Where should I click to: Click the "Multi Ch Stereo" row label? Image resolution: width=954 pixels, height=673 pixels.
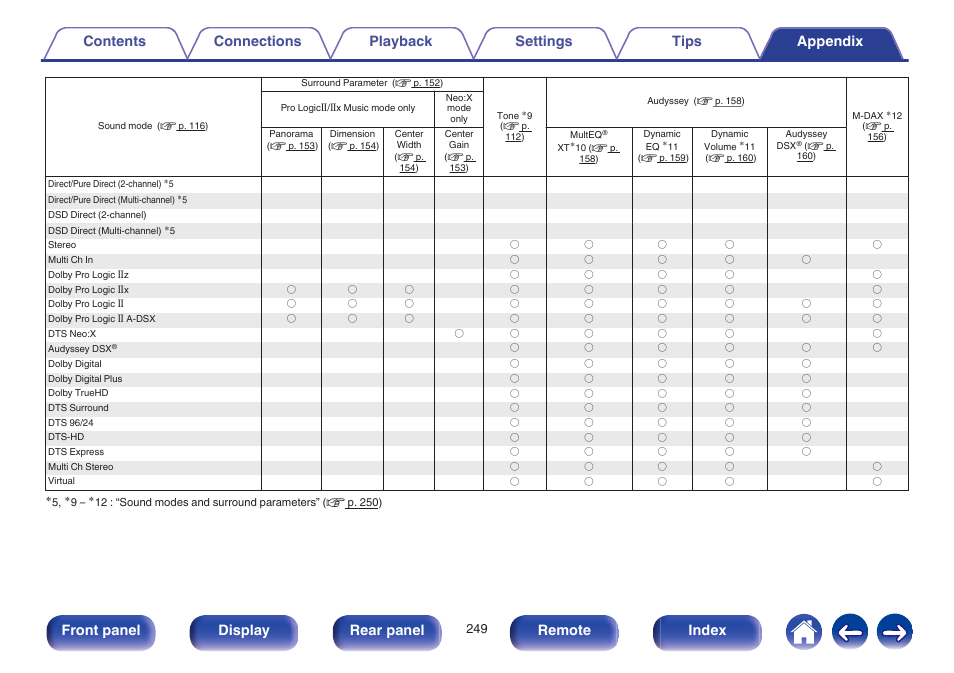[x=80, y=467]
